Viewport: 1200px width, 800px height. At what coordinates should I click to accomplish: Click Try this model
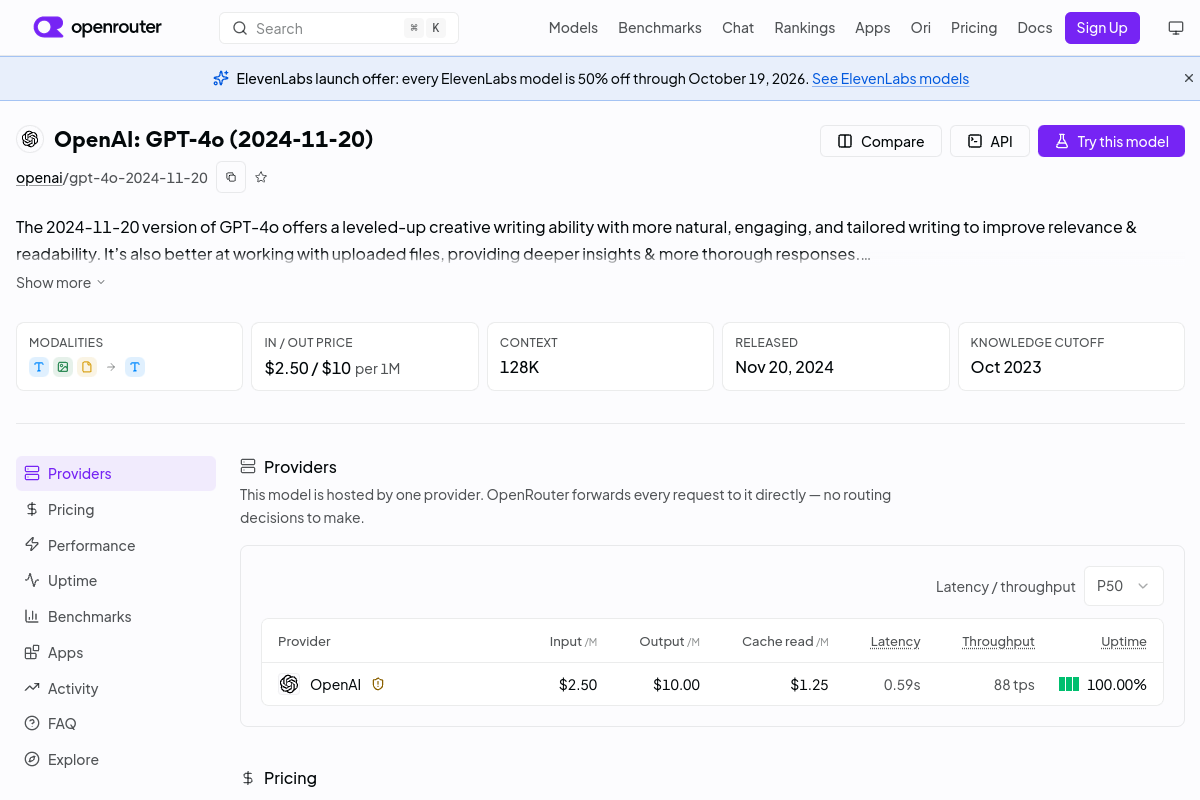(1111, 141)
